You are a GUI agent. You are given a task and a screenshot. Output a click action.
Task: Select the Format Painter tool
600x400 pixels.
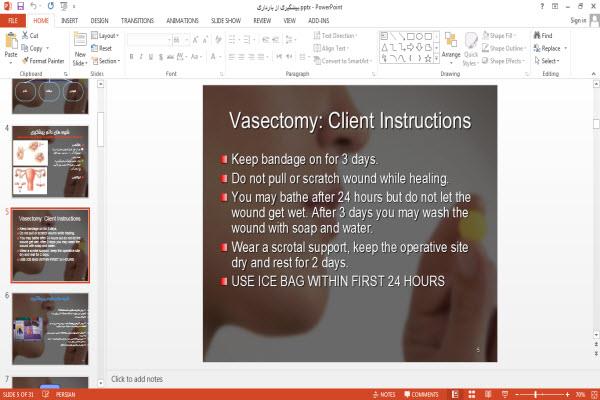click(43, 61)
